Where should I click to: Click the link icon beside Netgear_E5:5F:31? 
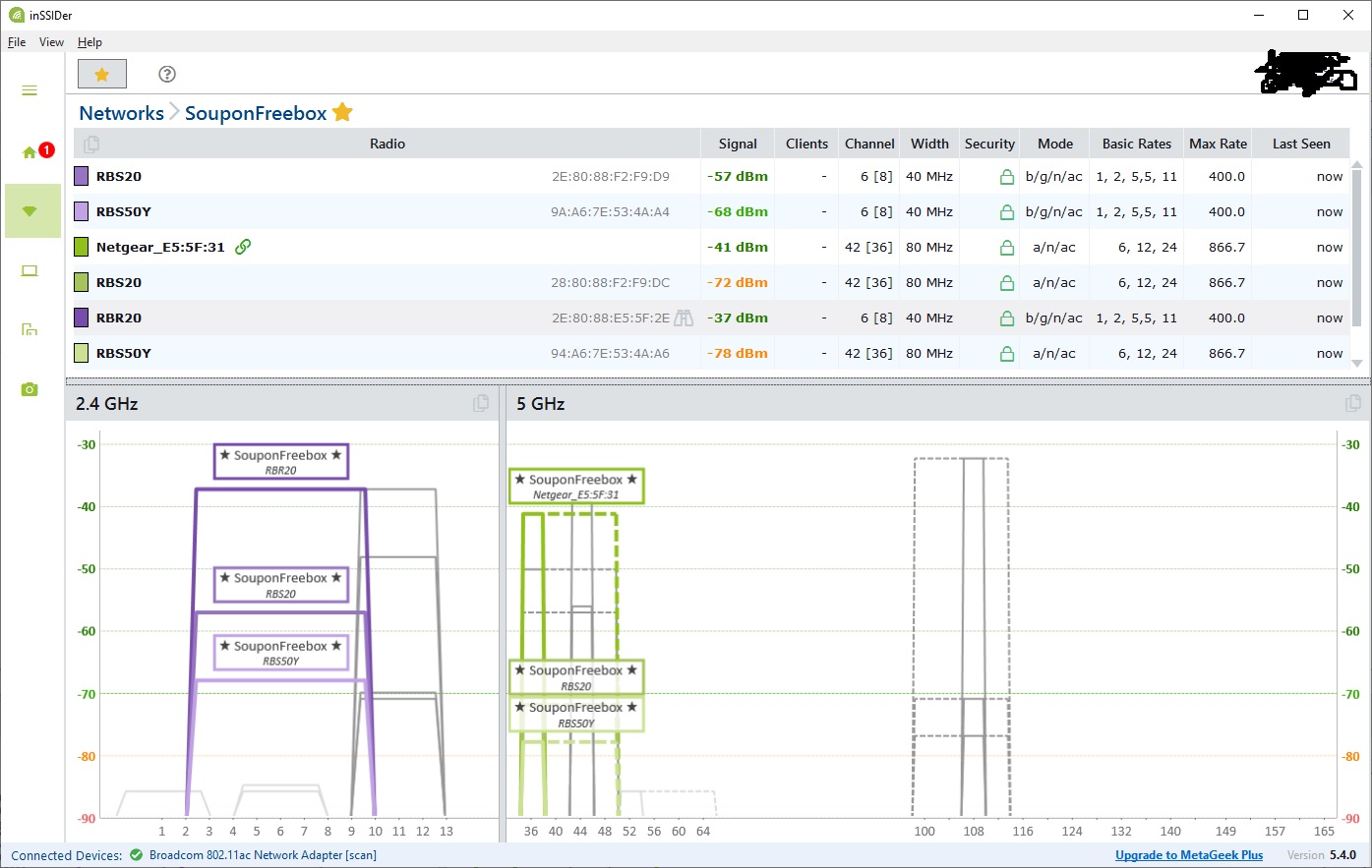[x=243, y=247]
